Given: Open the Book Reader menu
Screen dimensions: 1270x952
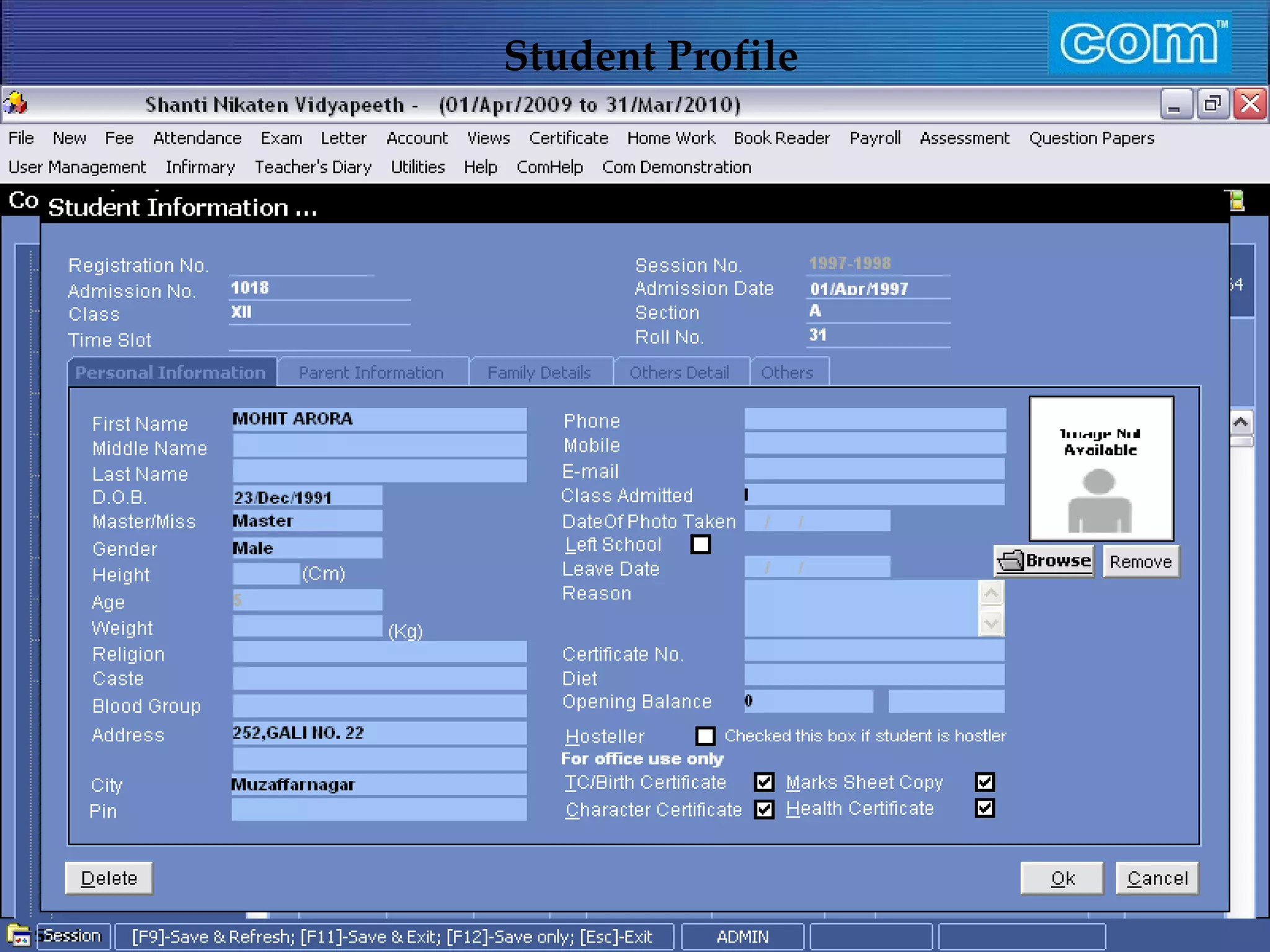Looking at the screenshot, I should 781,138.
